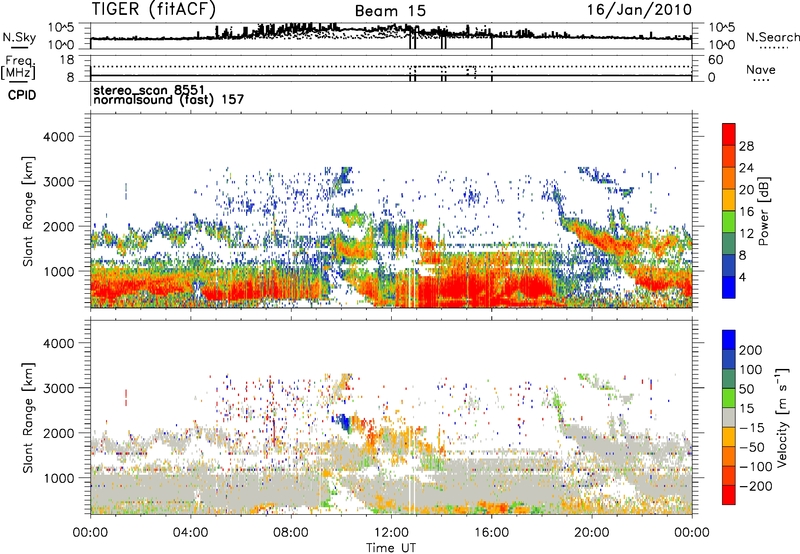Click the 'Beam 15' label

pos(390,11)
